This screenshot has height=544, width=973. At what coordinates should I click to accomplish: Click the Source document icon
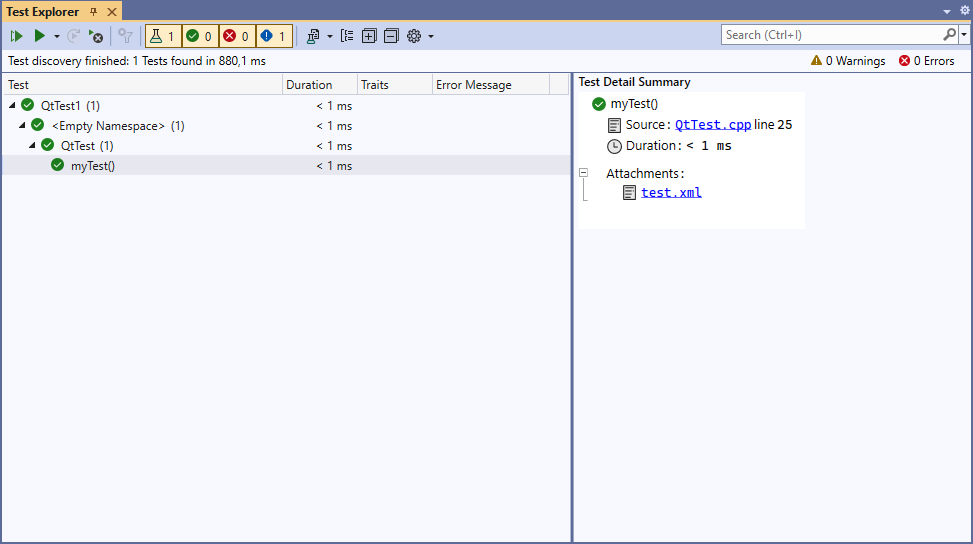tap(614, 125)
